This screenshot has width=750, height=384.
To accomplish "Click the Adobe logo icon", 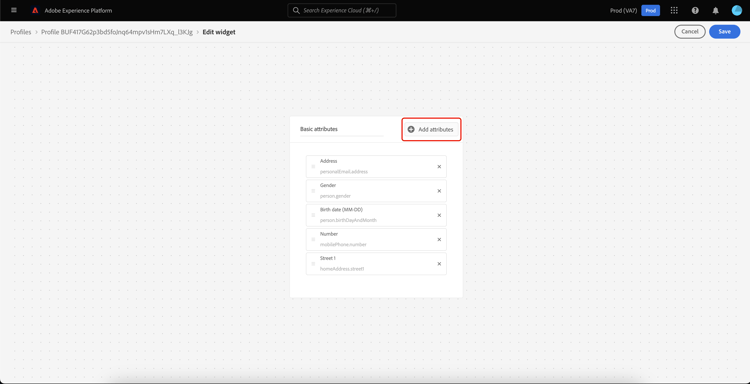I will point(35,10).
